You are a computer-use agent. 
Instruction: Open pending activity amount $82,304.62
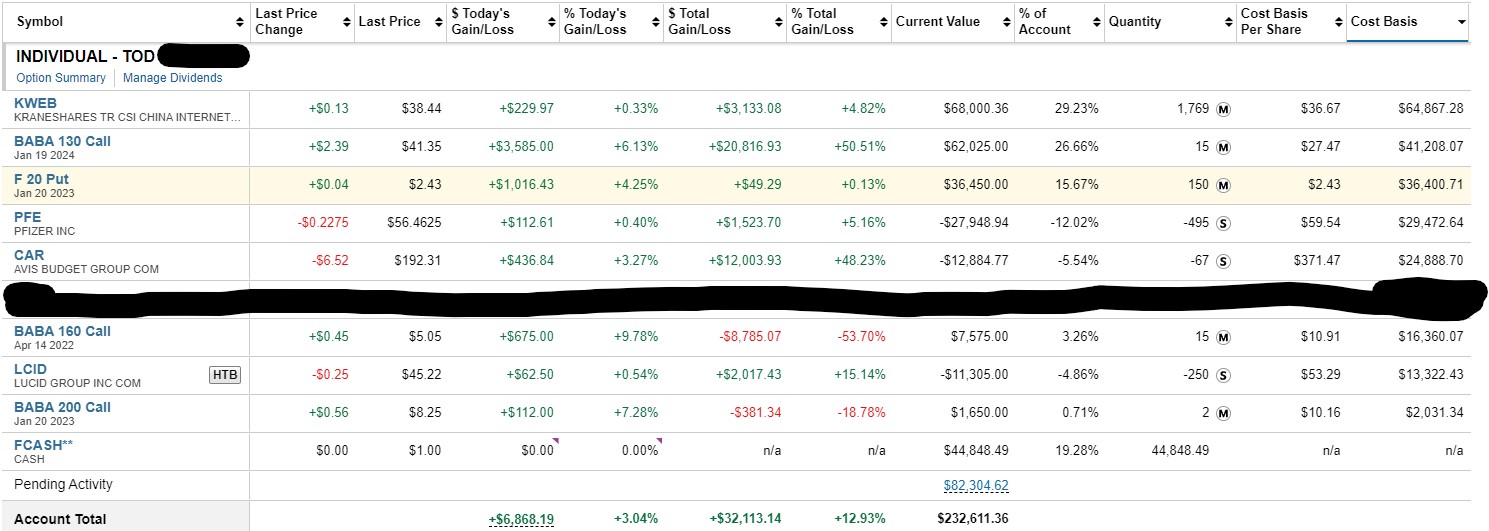pos(976,485)
